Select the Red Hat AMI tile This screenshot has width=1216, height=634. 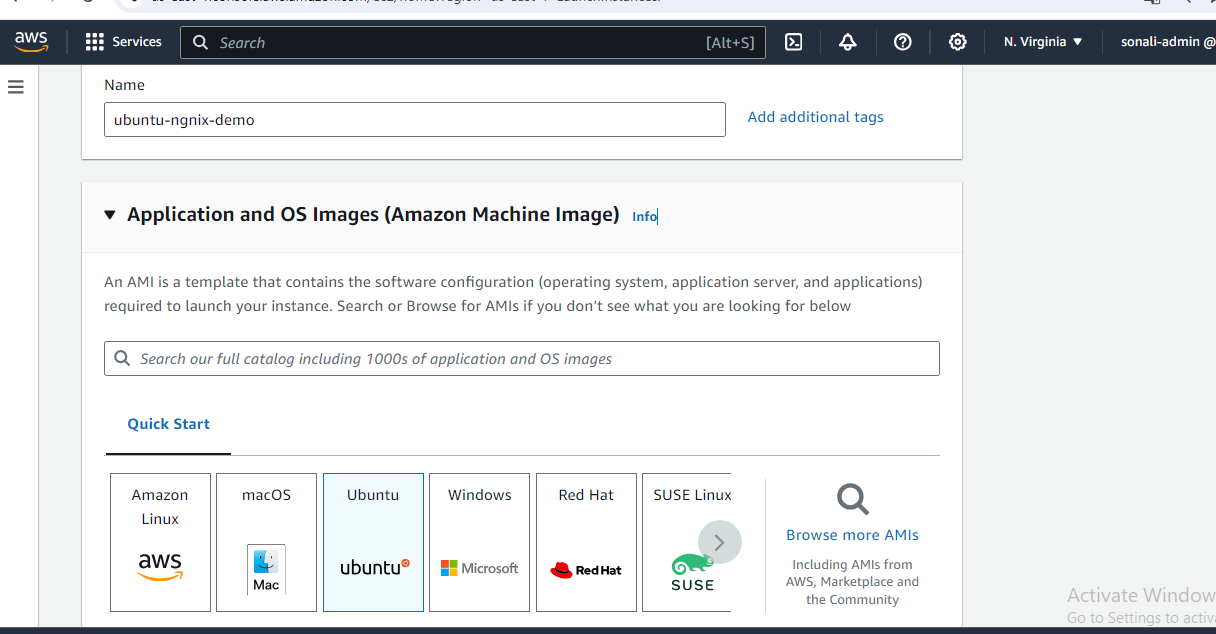(x=586, y=542)
